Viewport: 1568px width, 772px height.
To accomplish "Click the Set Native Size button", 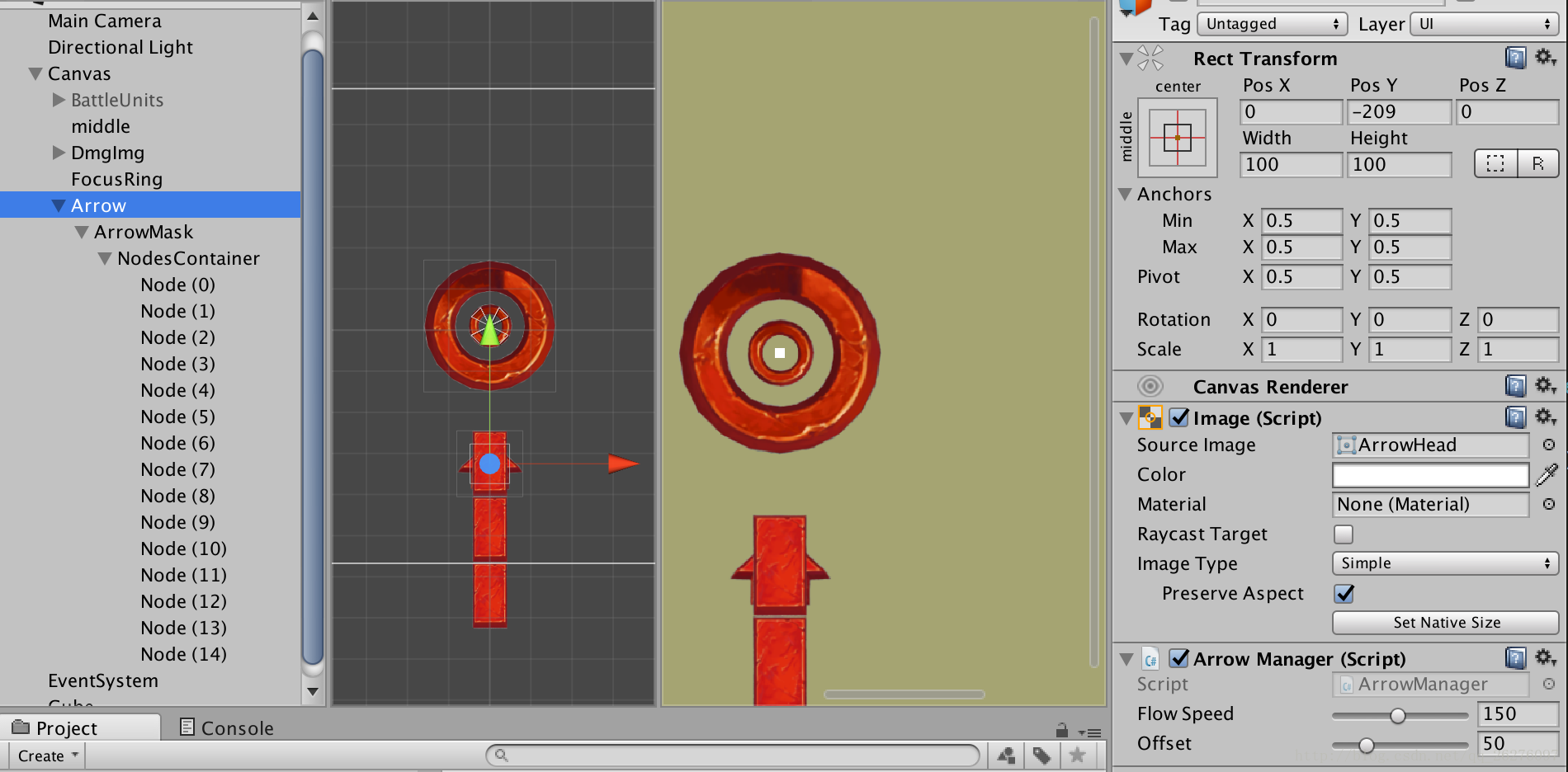I will [1446, 623].
